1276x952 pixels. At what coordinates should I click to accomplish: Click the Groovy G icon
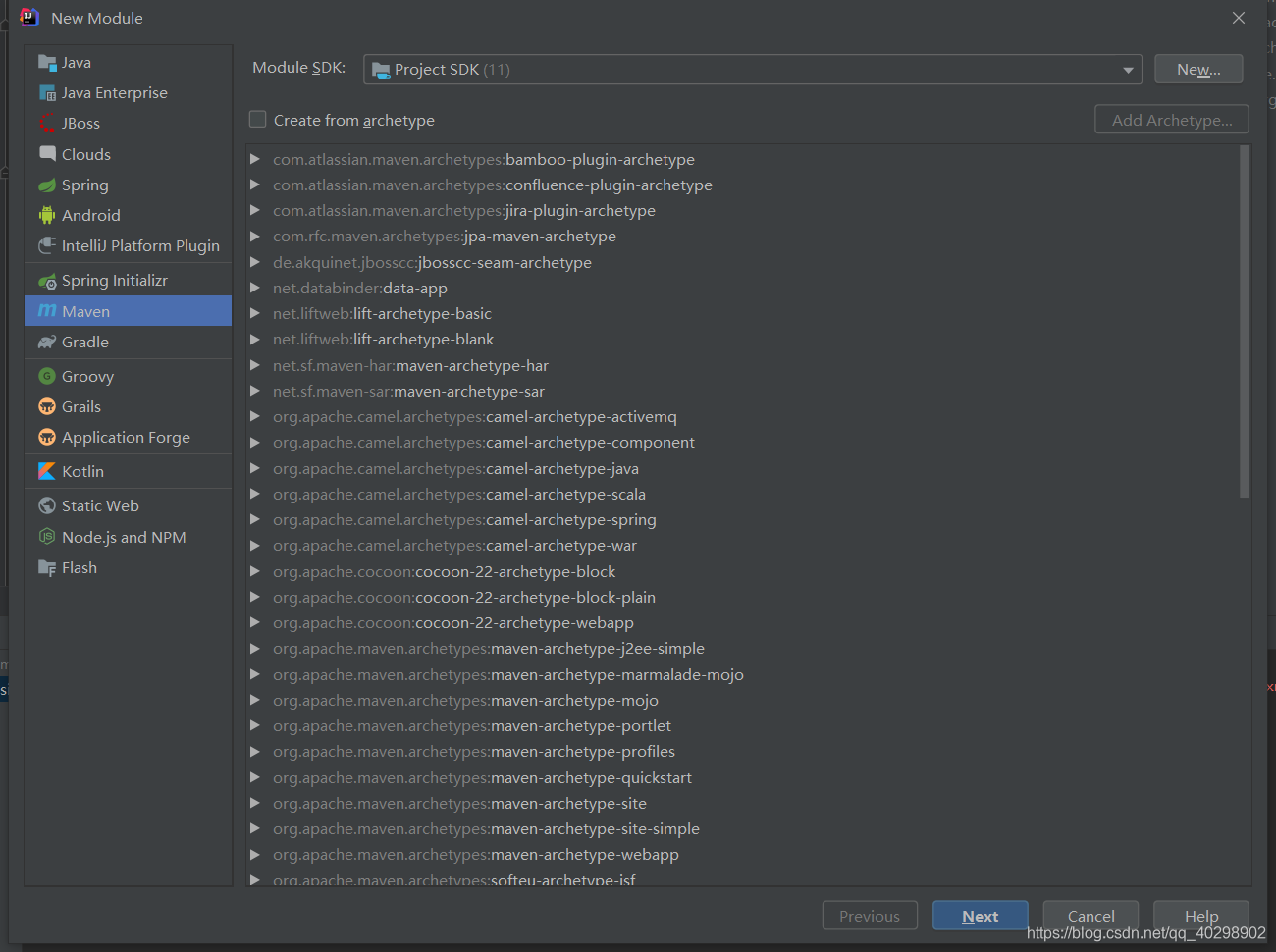click(x=46, y=376)
